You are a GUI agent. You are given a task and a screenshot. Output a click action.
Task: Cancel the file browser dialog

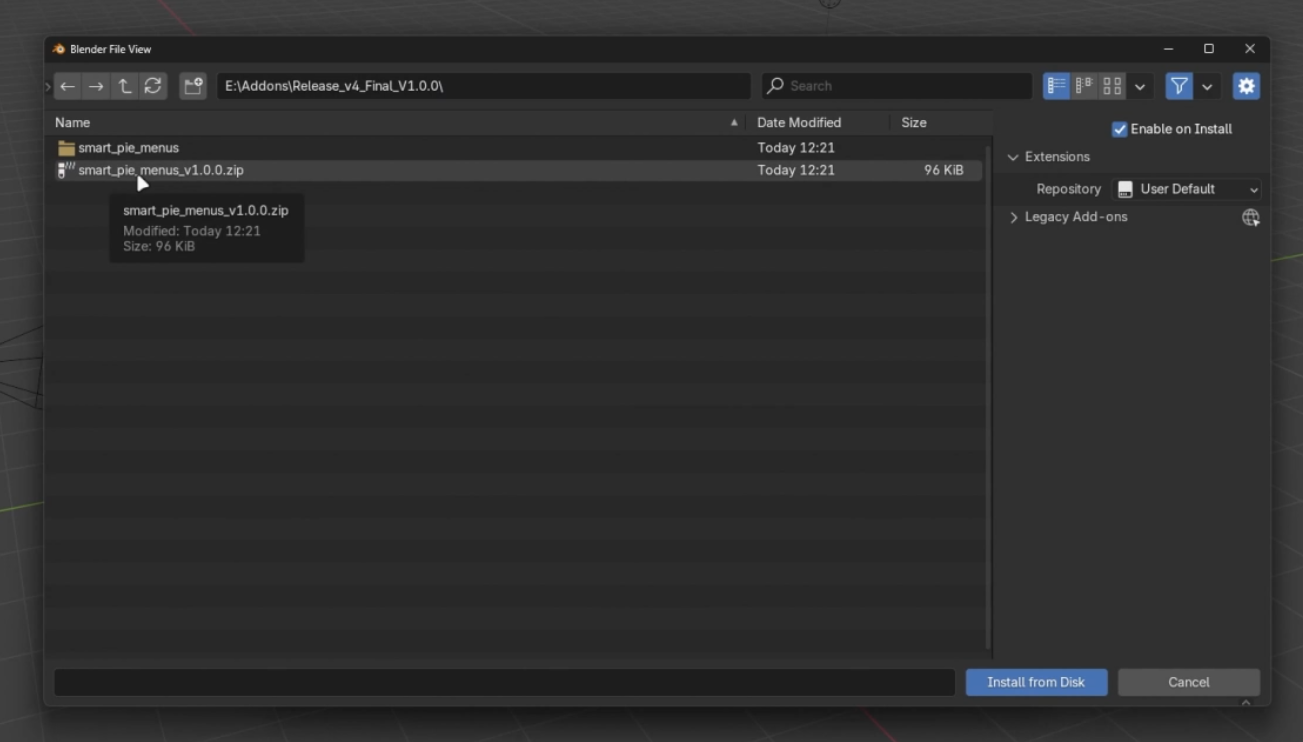[x=1189, y=682]
